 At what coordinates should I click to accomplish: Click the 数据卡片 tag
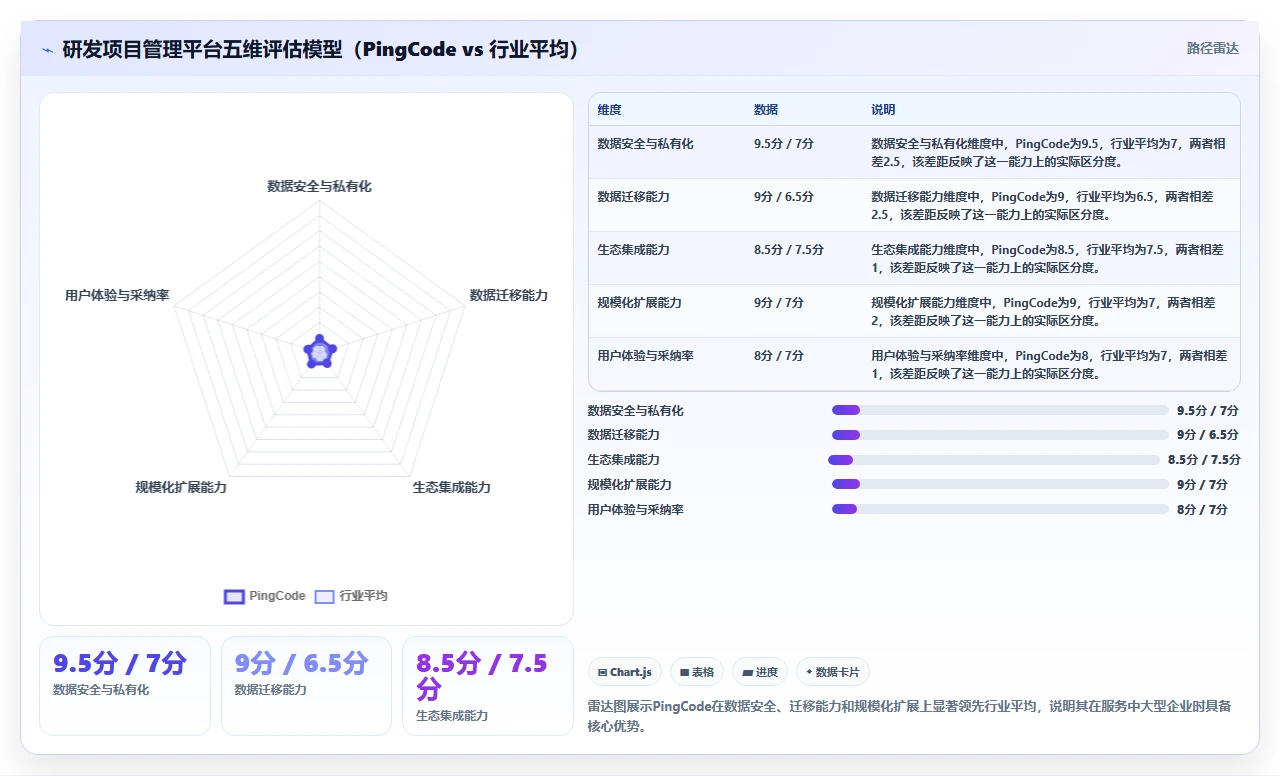[832, 672]
